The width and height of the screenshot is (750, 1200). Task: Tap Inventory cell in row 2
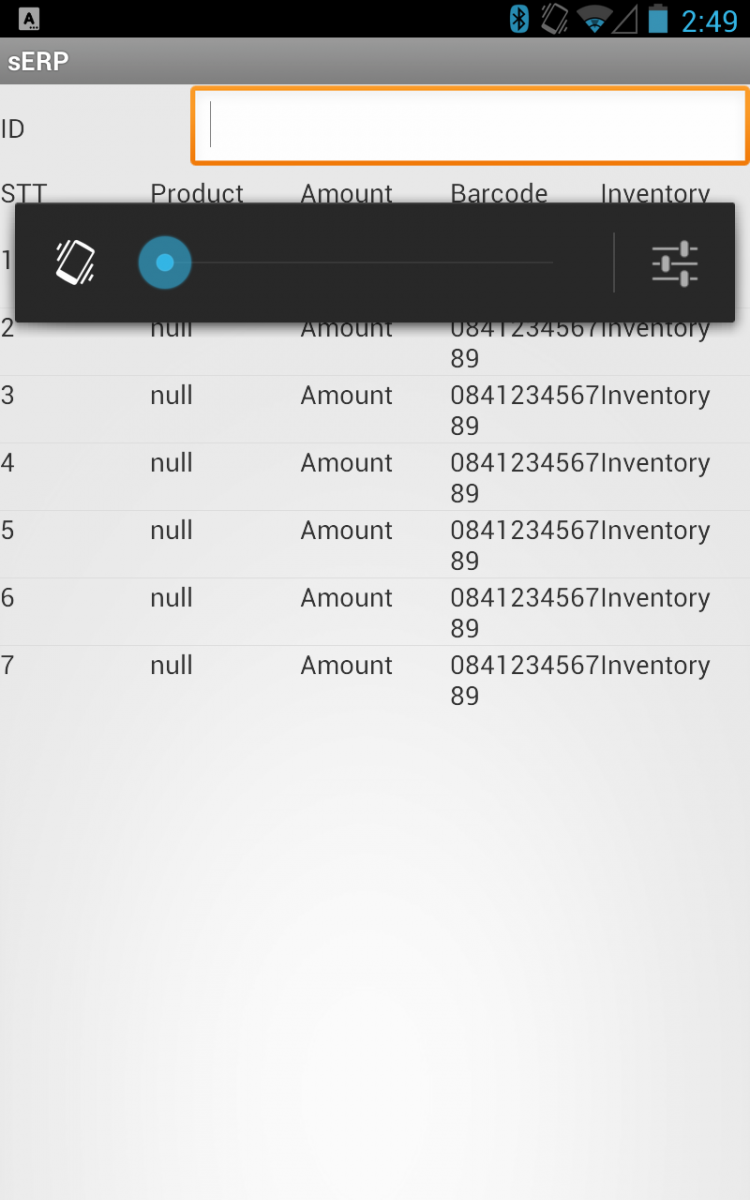[655, 329]
